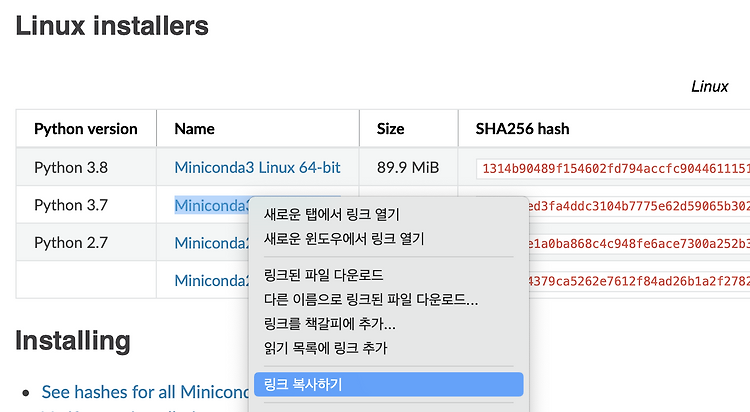
Task: Select '다른 이름으로 링크된 파일 다운로드...' entry
Action: 371,300
